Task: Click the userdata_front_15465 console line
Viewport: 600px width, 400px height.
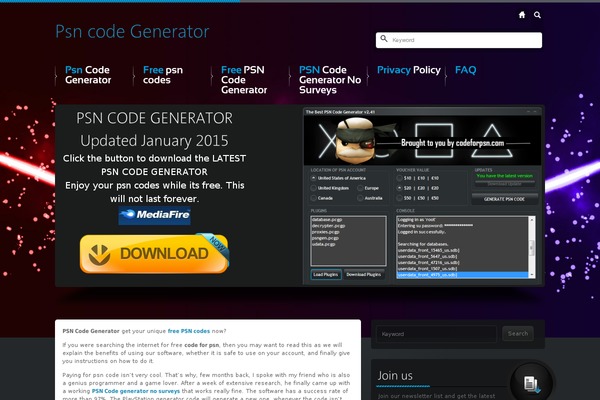Action: 429,250
